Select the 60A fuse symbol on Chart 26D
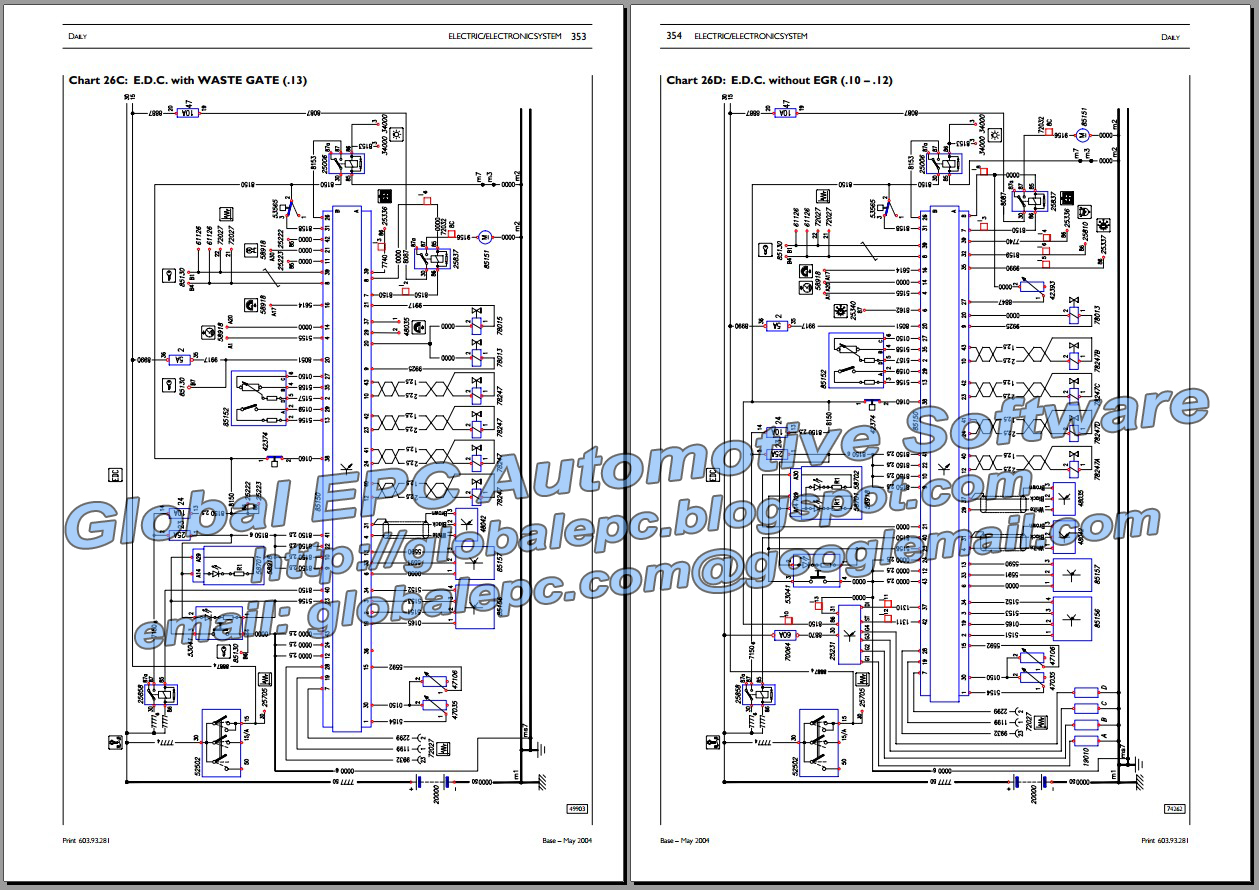This screenshot has height=890, width=1259. point(784,635)
